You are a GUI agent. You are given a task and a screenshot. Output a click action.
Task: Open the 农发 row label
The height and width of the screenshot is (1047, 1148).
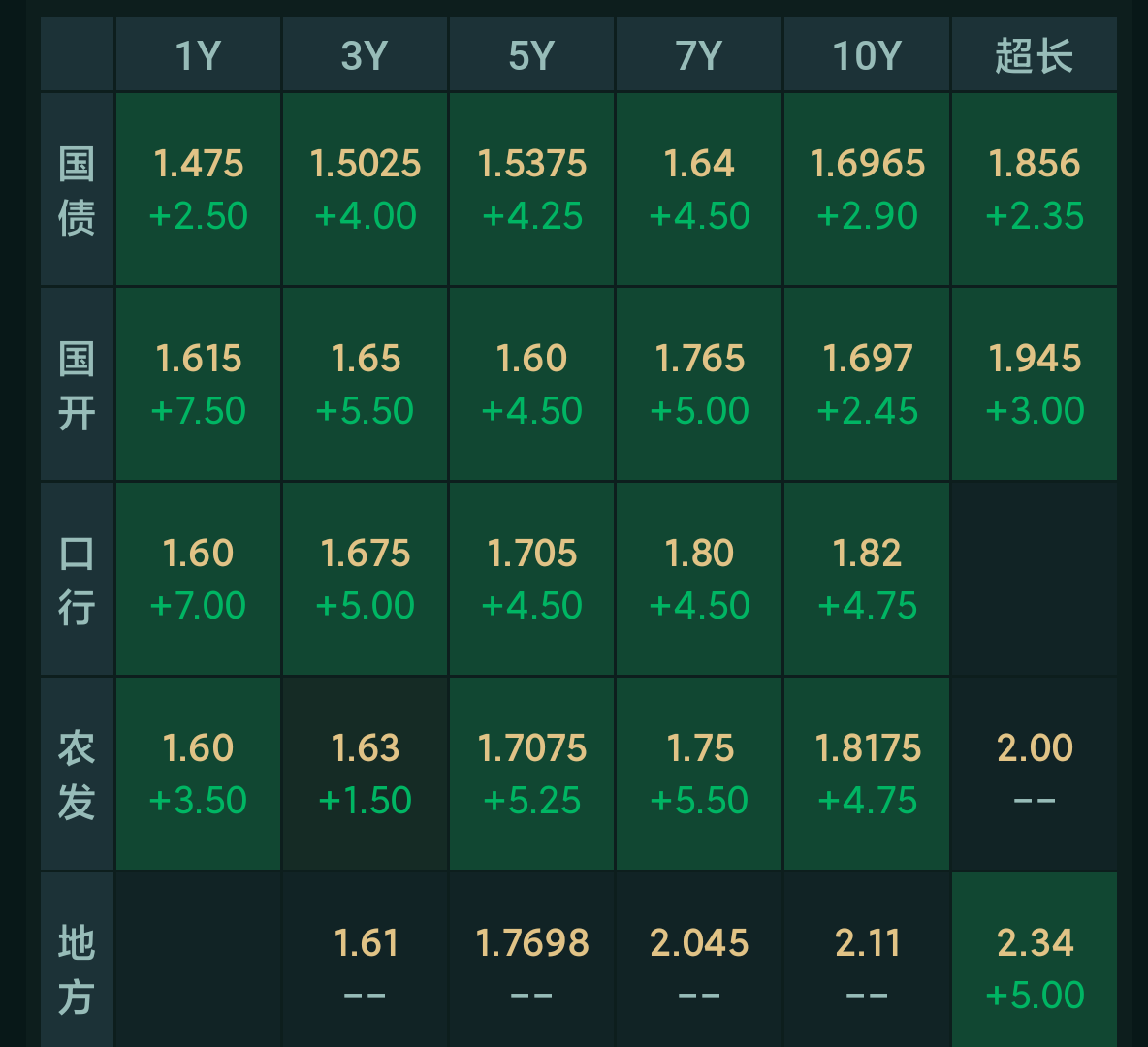[77, 773]
